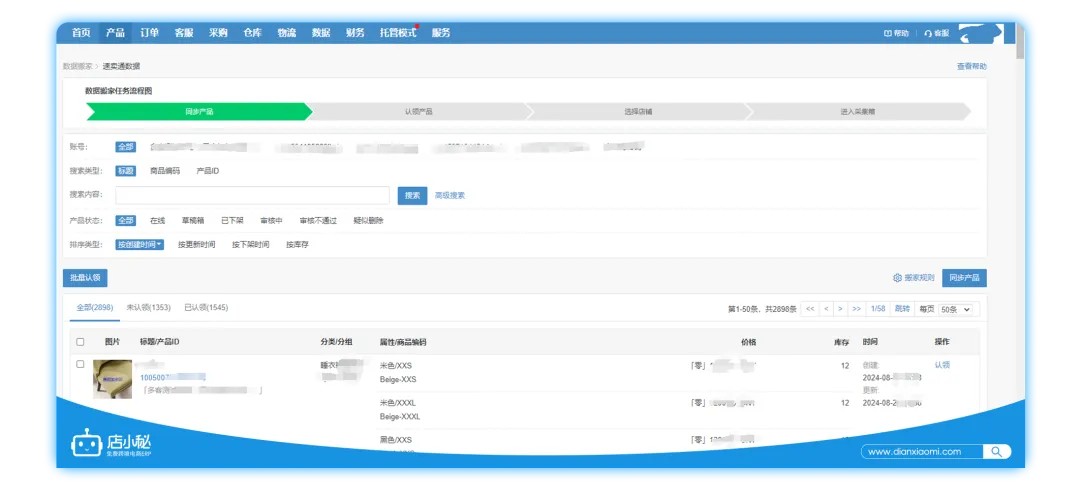Screen dimensions: 1080x498
Task: Open the first product thumbnail image
Action: coord(113,379)
